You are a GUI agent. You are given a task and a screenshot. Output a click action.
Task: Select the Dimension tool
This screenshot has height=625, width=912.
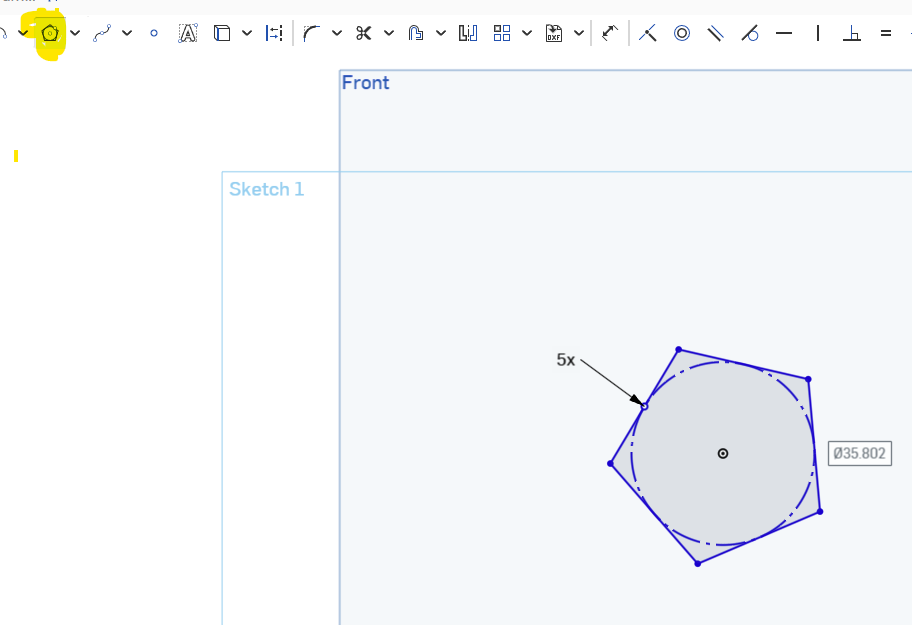610,33
